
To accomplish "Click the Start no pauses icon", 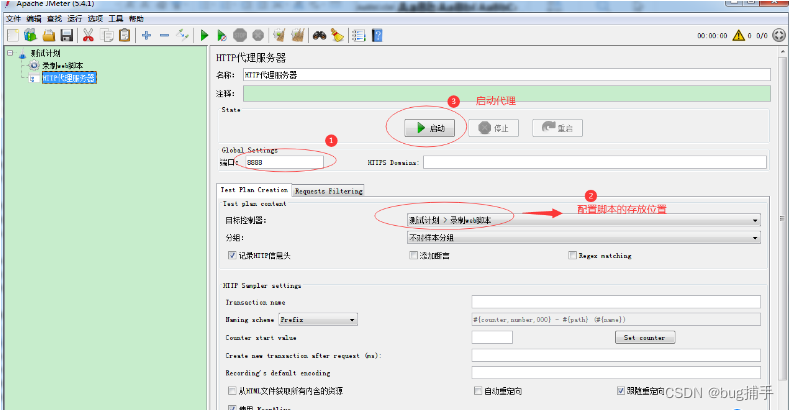I will (221, 35).
